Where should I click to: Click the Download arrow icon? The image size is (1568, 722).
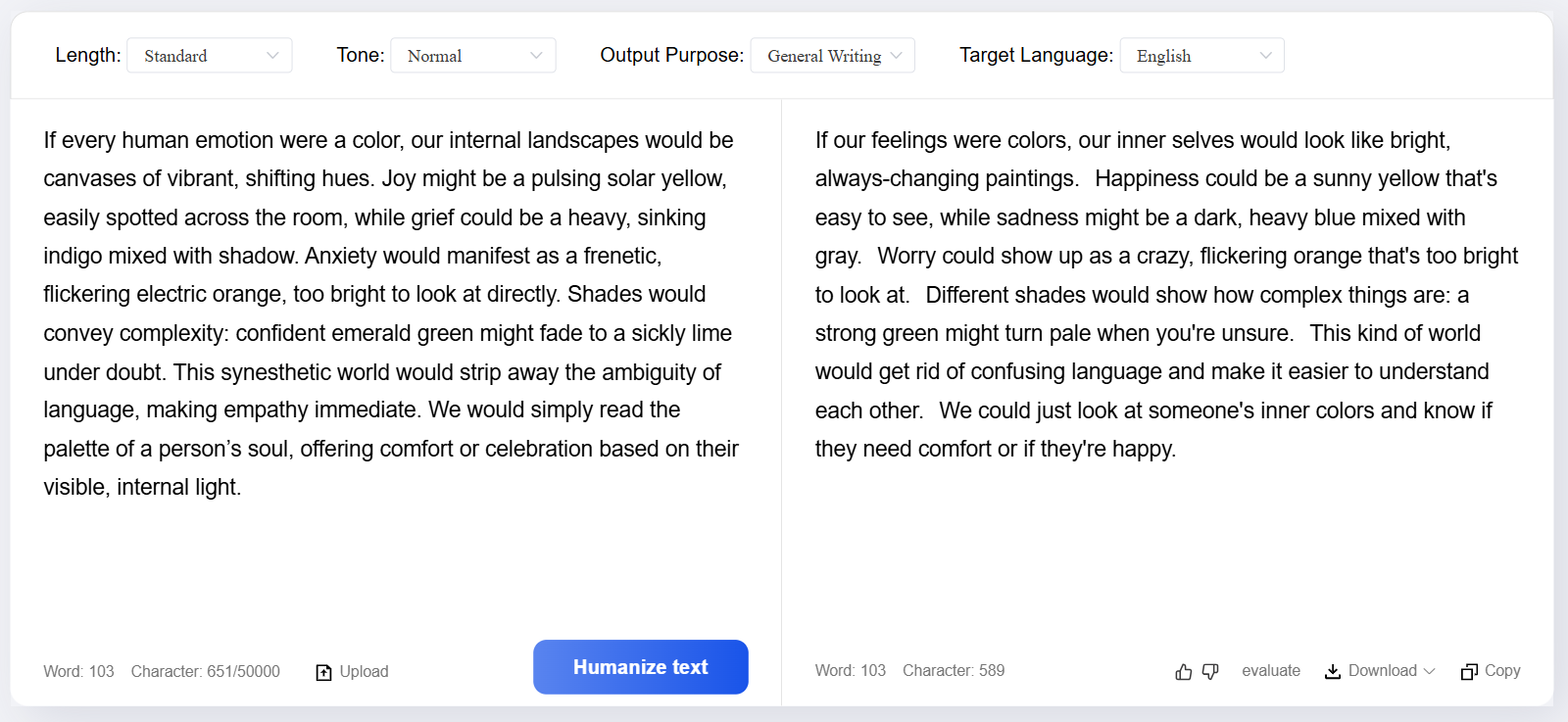1333,671
